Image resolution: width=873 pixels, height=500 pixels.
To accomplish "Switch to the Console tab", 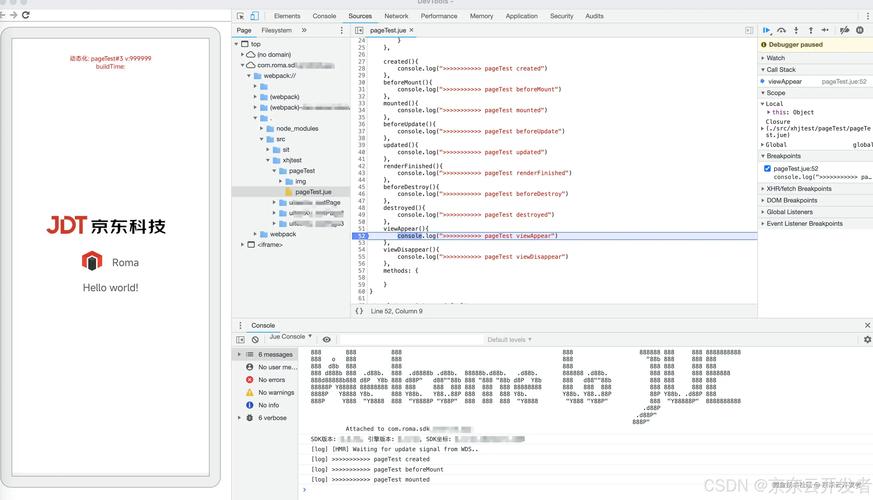I will coord(324,16).
